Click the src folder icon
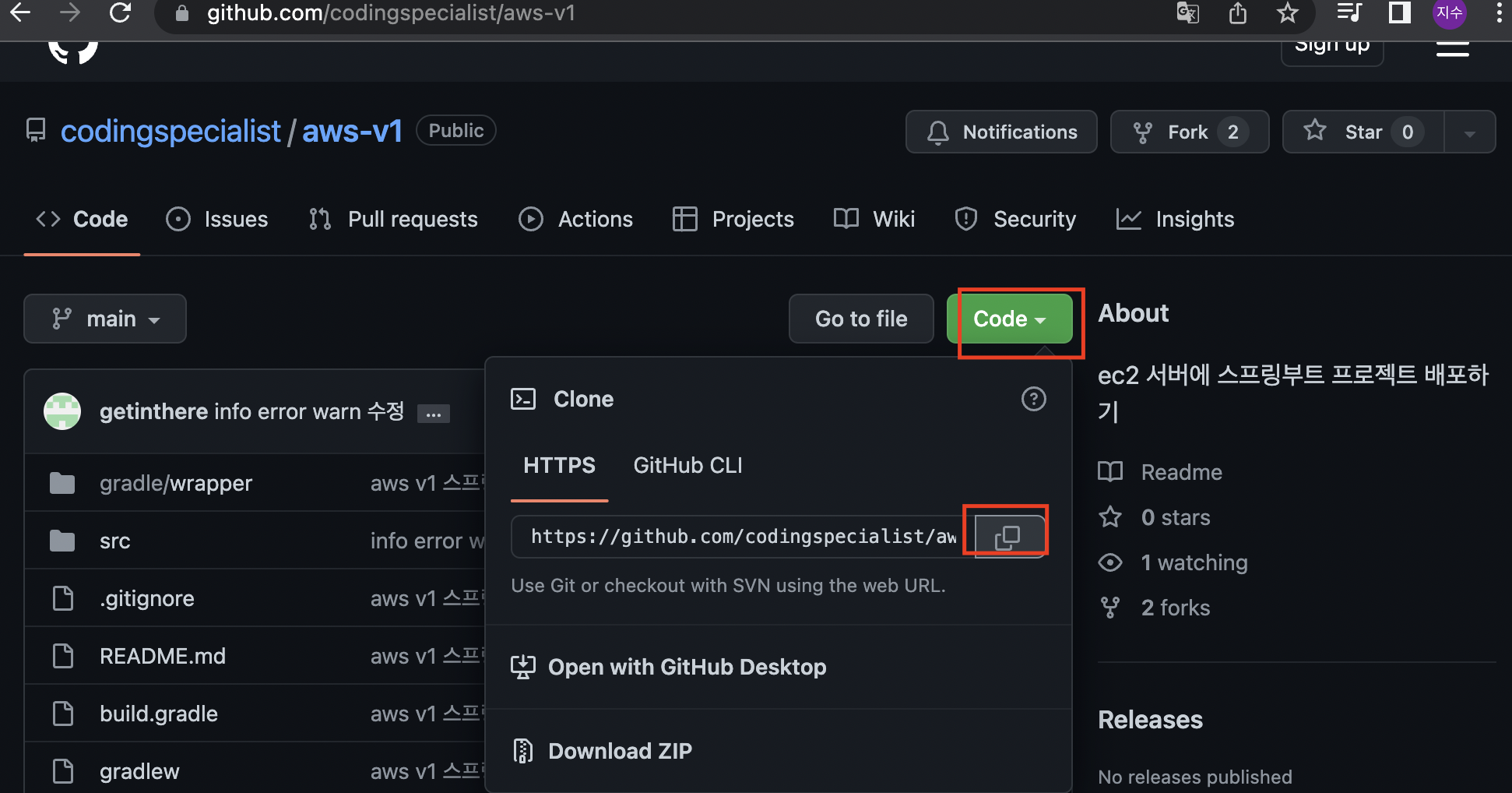 [x=62, y=541]
